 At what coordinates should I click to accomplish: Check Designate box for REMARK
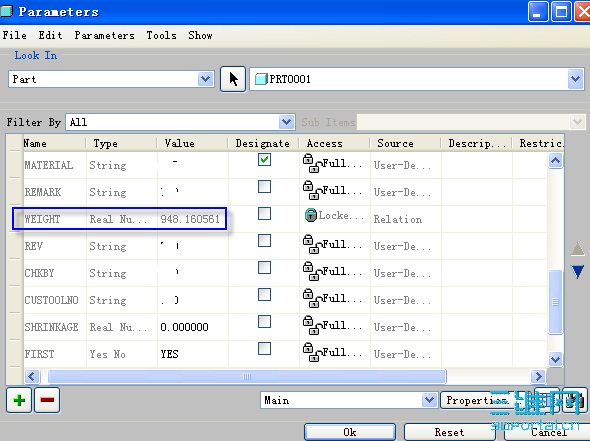coord(265,187)
